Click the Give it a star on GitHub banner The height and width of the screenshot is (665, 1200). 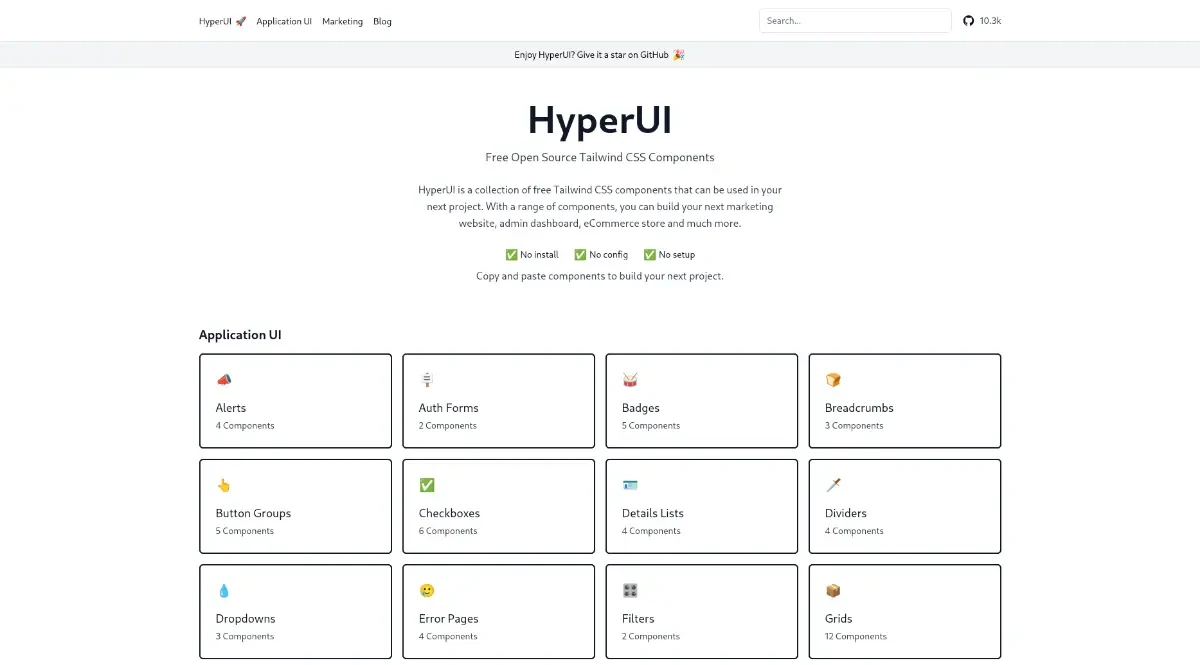[x=599, y=54]
